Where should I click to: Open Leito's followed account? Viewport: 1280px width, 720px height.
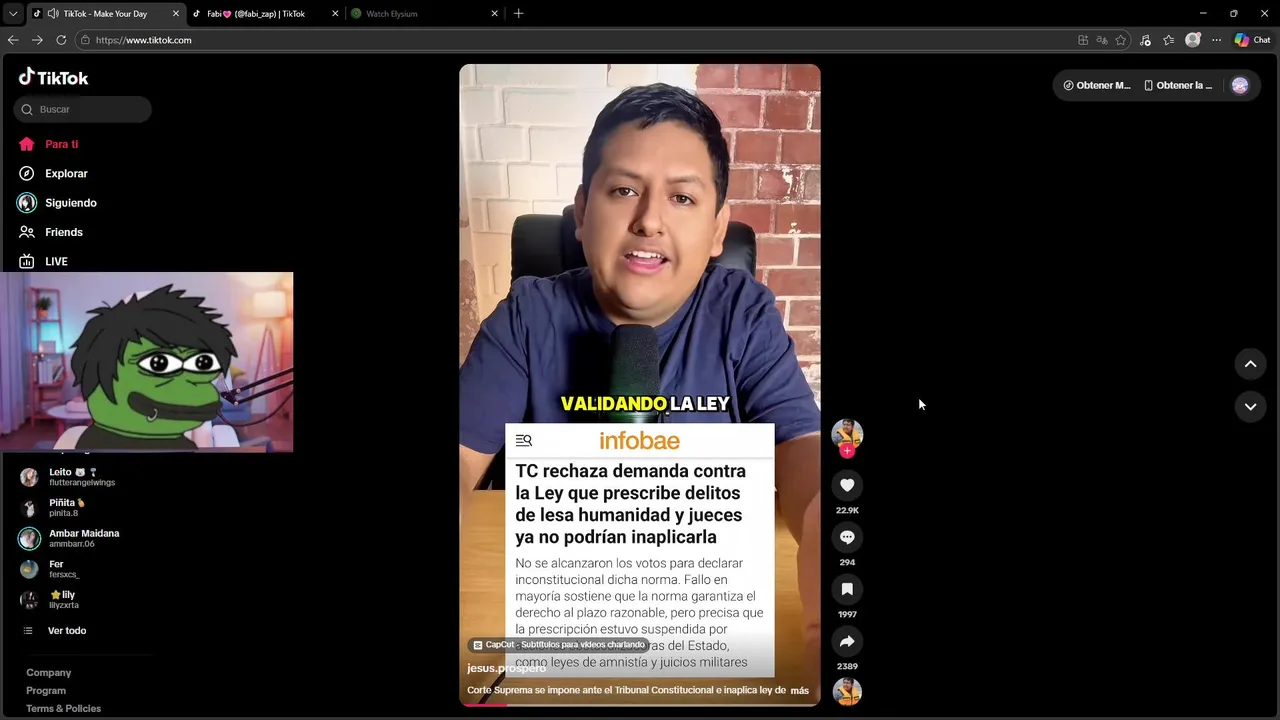pos(82,477)
